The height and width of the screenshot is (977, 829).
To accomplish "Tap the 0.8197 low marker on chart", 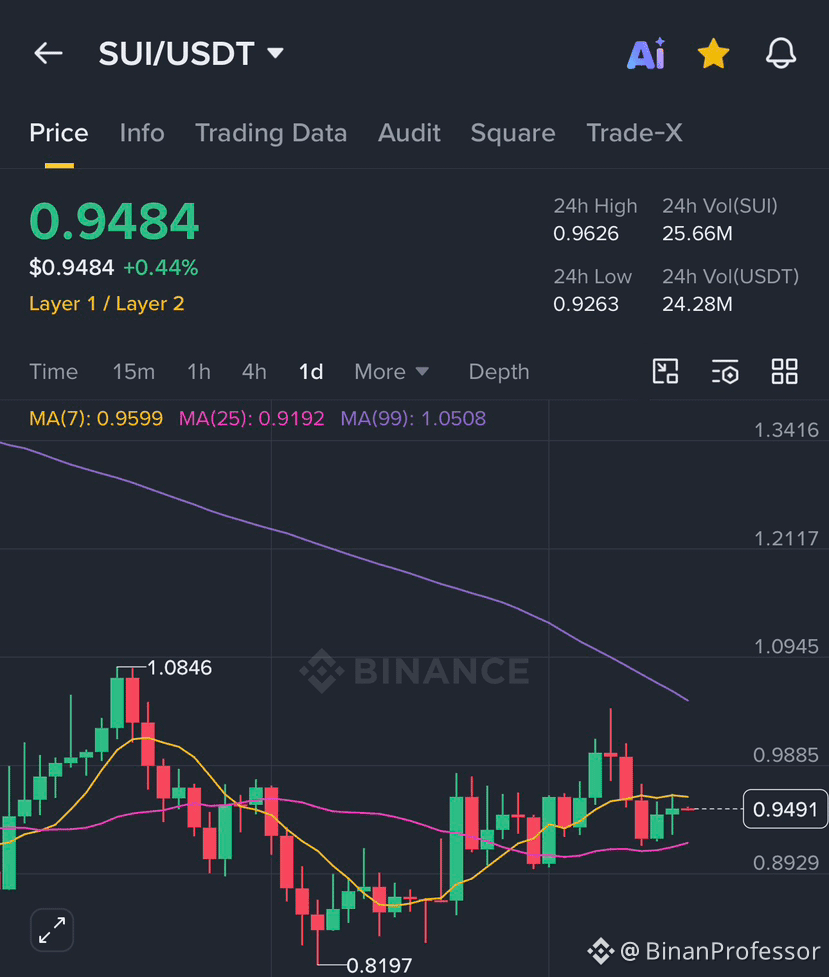I will pos(380,965).
